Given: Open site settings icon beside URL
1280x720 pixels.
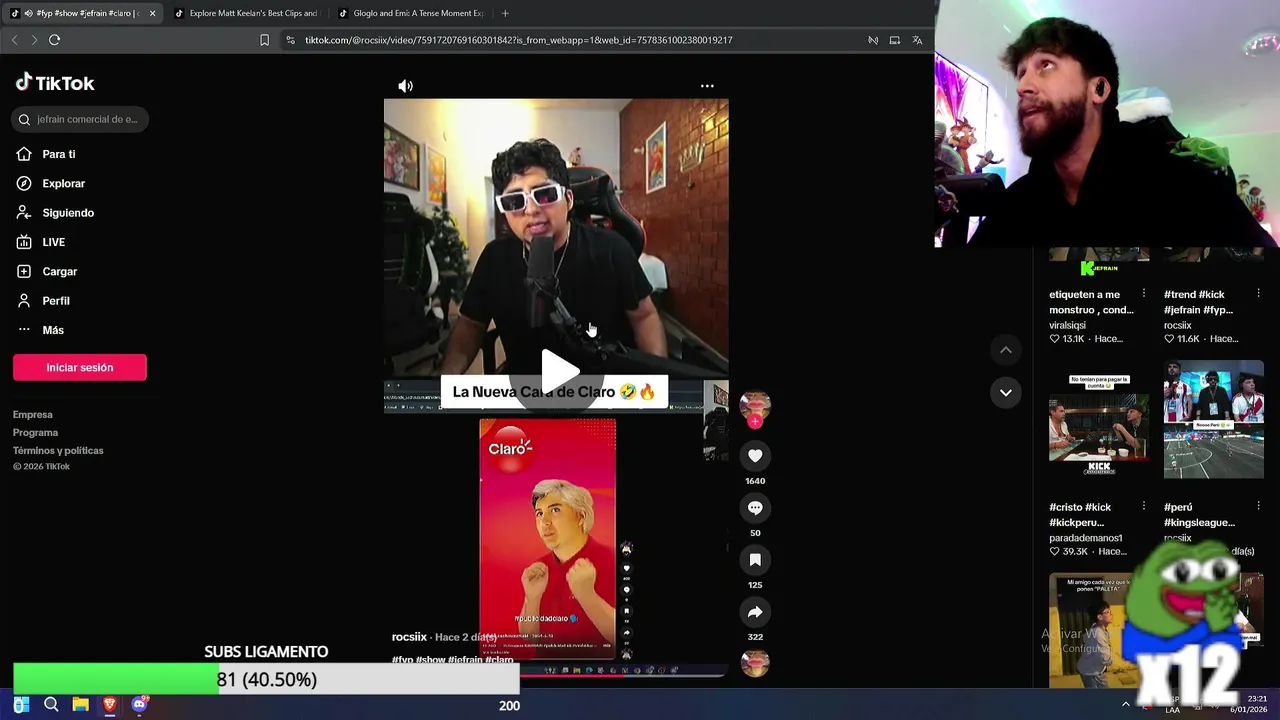Looking at the screenshot, I should (290, 40).
